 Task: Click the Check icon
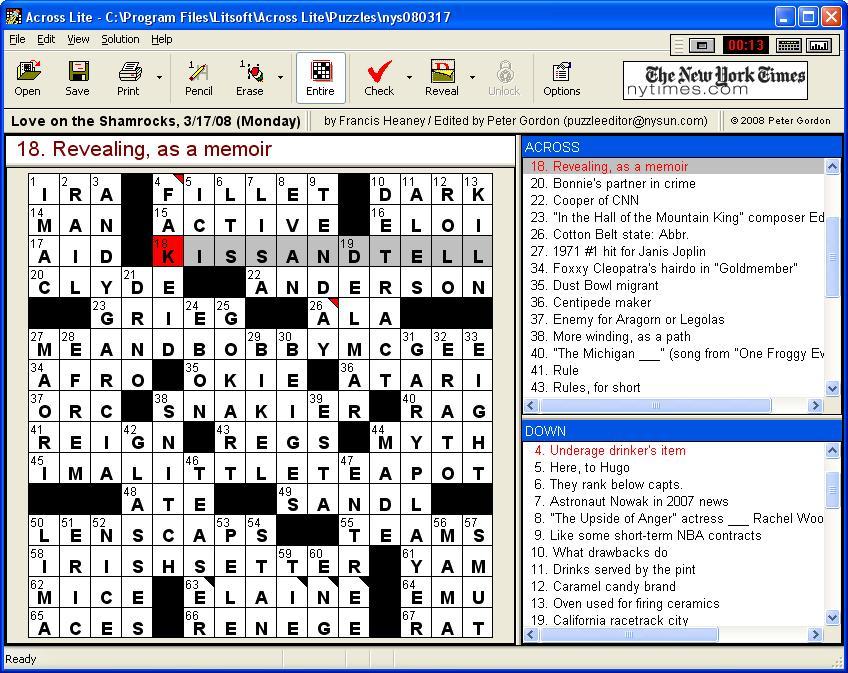click(x=379, y=78)
